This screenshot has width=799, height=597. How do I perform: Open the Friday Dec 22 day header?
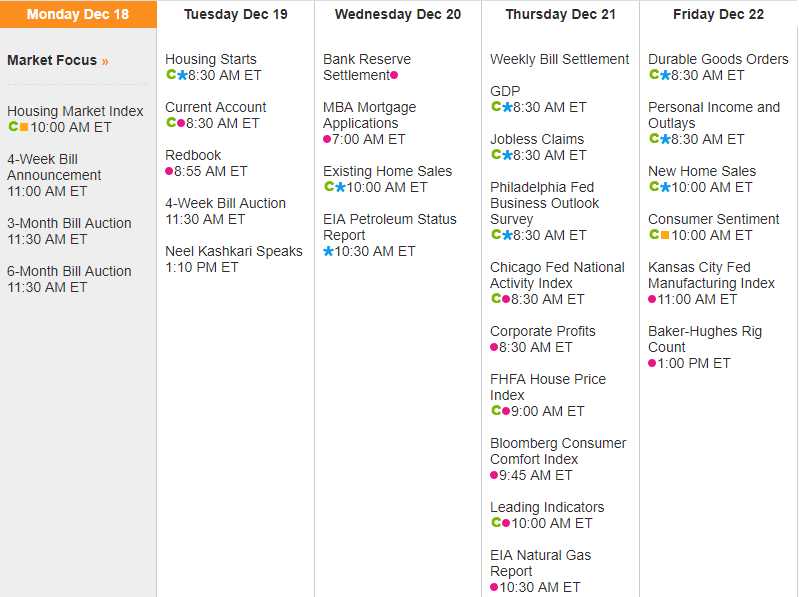pos(718,14)
